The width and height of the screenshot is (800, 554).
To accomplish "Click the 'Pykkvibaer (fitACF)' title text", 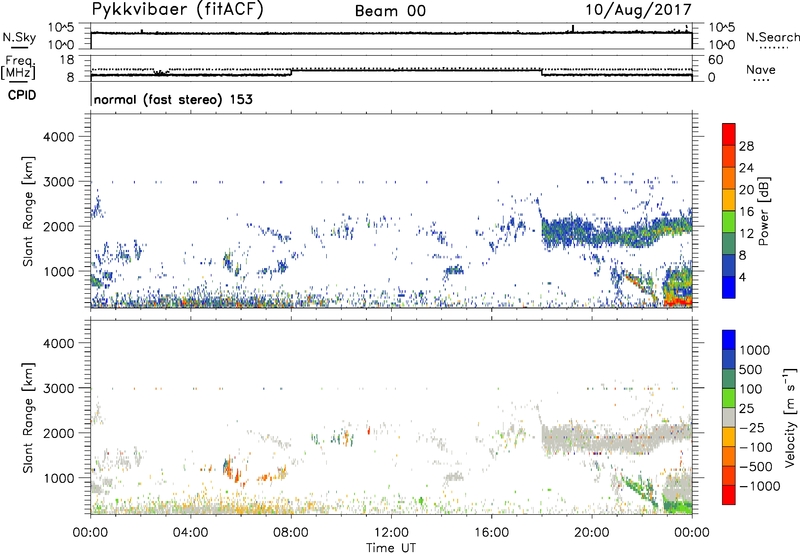I will click(177, 10).
